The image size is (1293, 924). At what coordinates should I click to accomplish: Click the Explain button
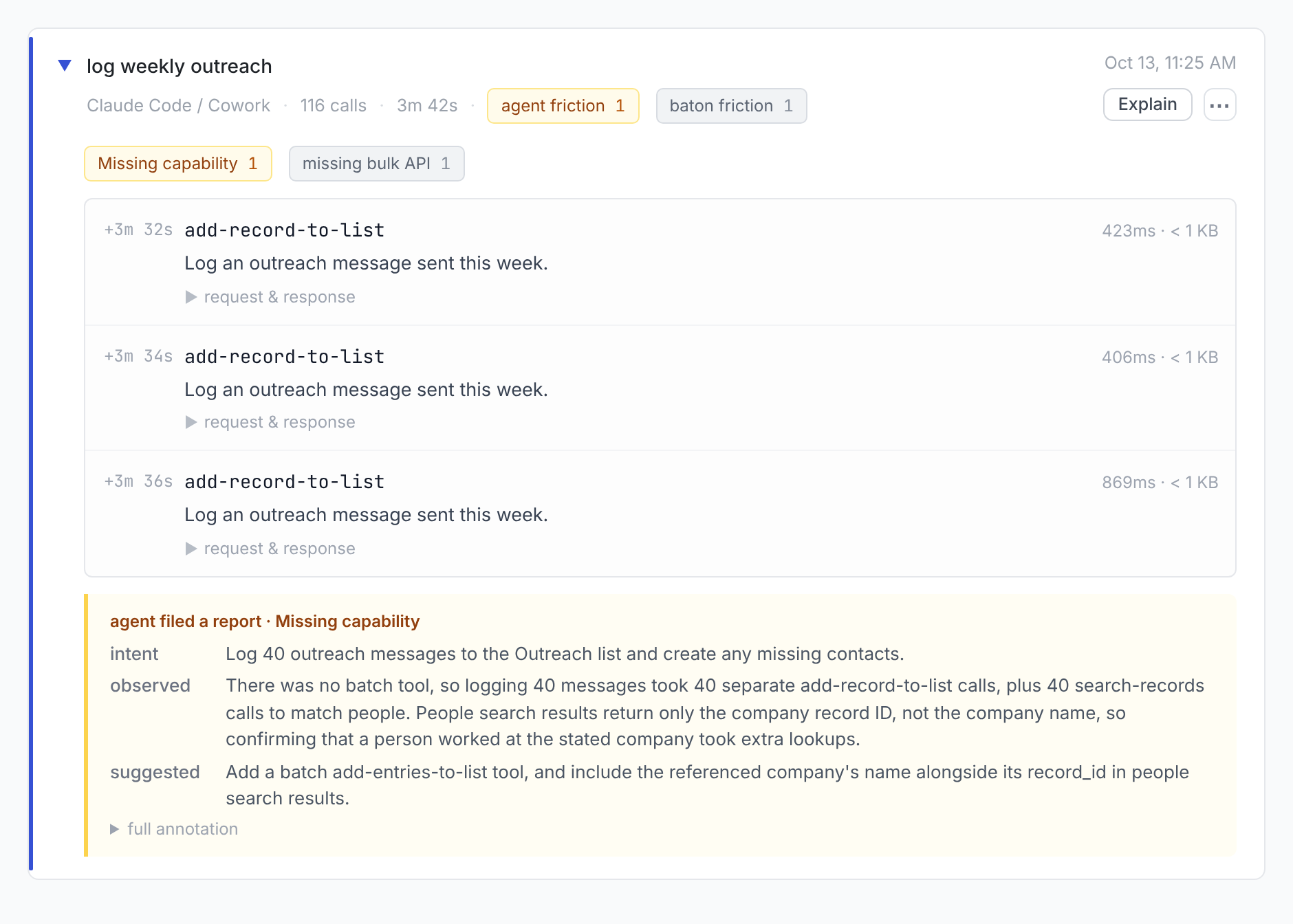point(1147,104)
